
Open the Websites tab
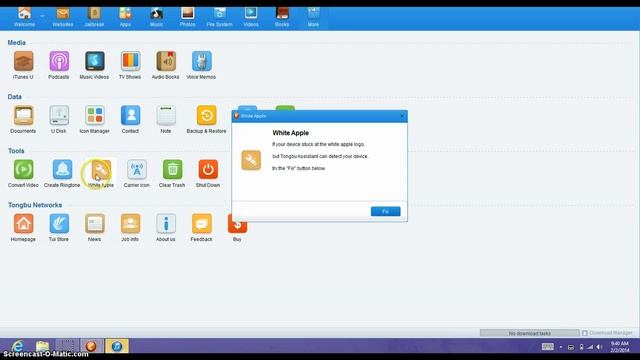[x=62, y=18]
